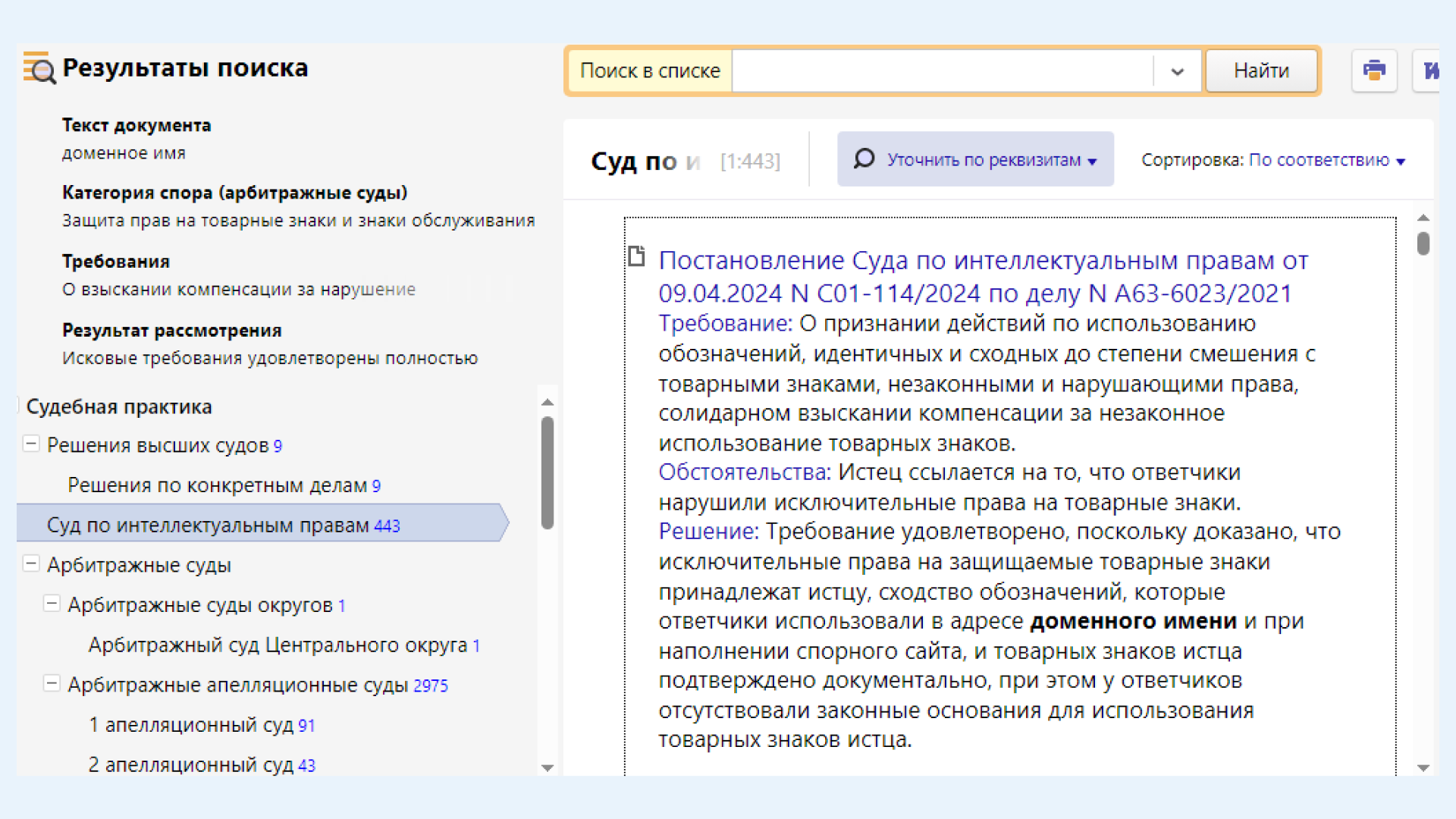1456x819 pixels.
Task: Click О взыскании компенсации за нарушение
Action: click(x=239, y=290)
